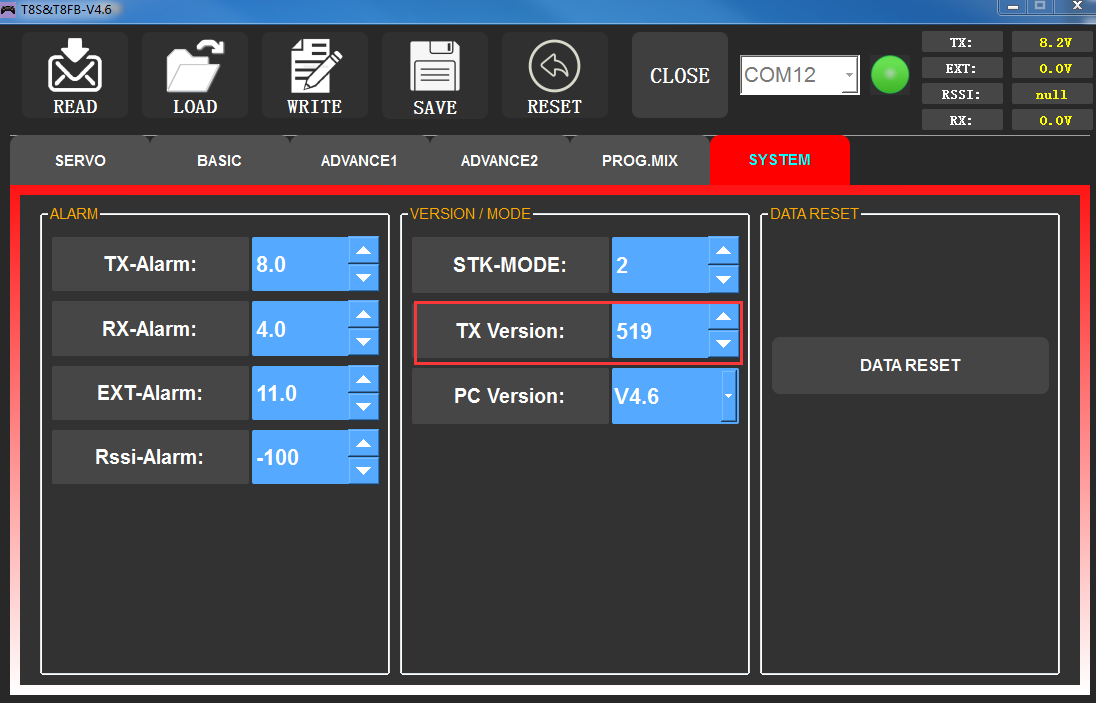Decrease the TX Version value
The image size is (1096, 703).
[723, 344]
